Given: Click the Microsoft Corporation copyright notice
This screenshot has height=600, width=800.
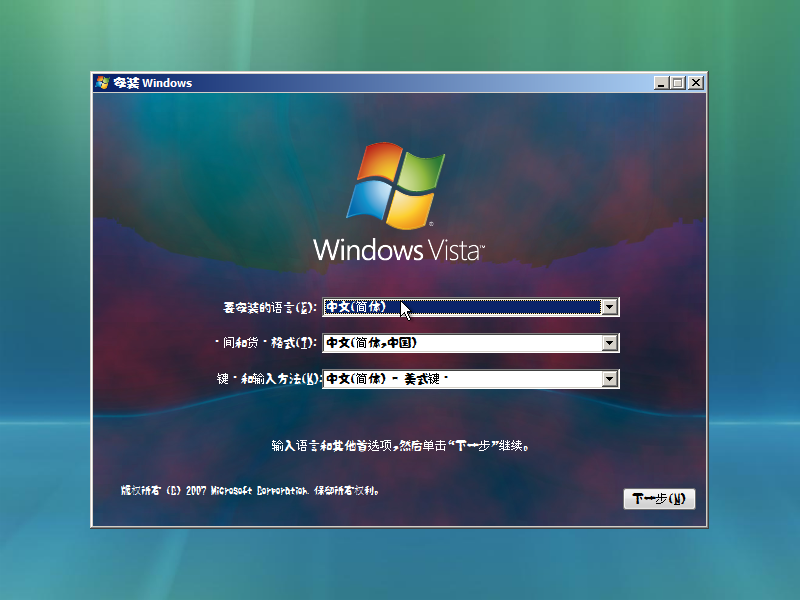Looking at the screenshot, I should click(250, 492).
